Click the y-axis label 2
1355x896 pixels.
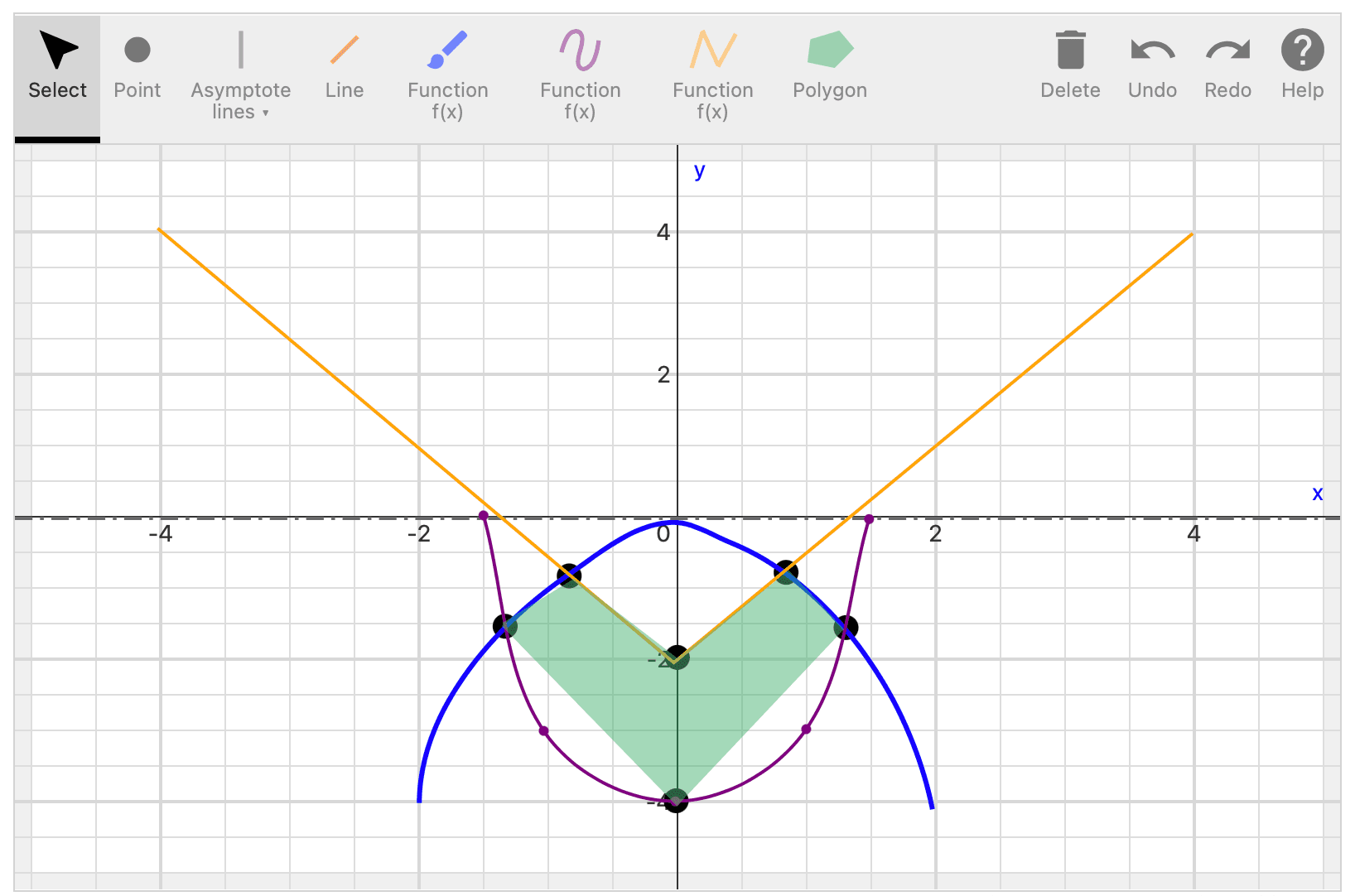pyautogui.click(x=663, y=375)
